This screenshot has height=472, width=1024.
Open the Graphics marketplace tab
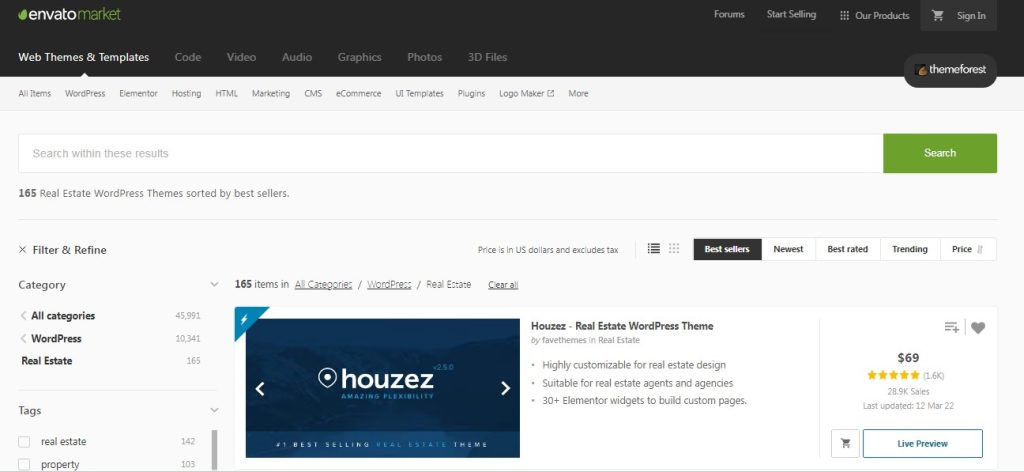(x=359, y=57)
